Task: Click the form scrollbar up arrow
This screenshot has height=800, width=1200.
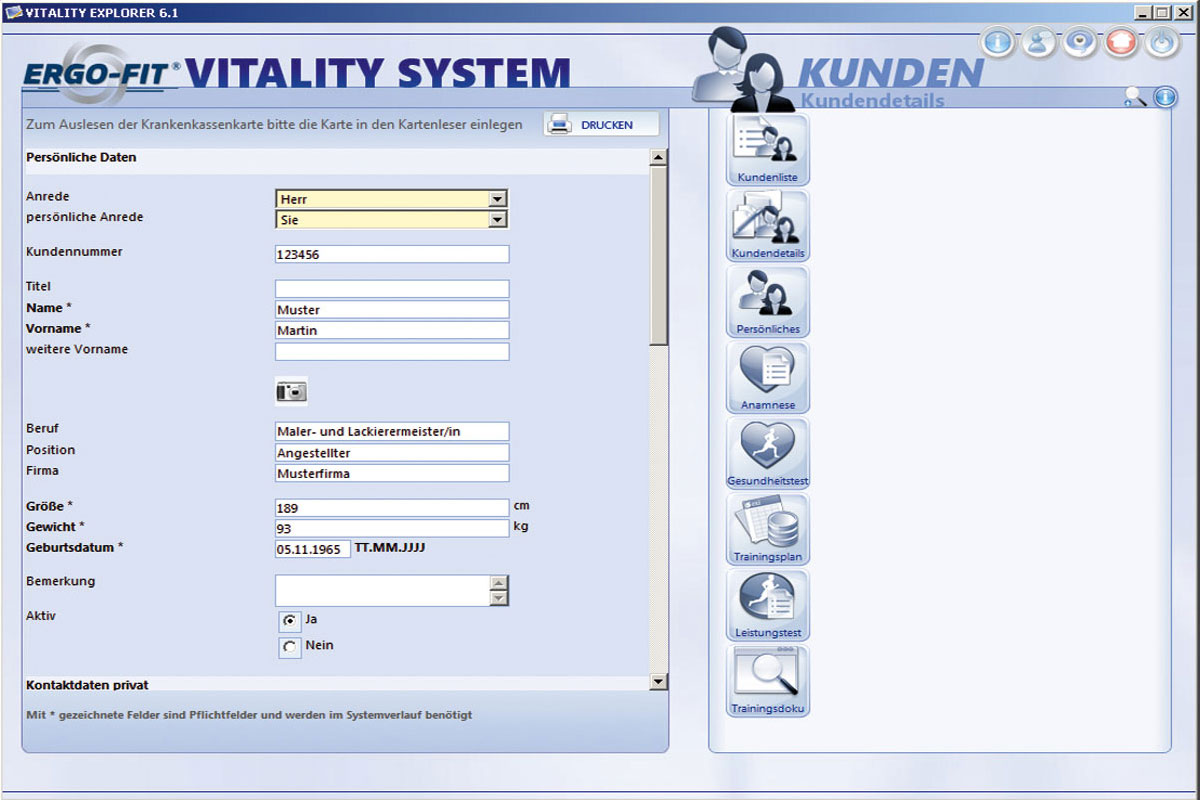Action: coord(658,157)
